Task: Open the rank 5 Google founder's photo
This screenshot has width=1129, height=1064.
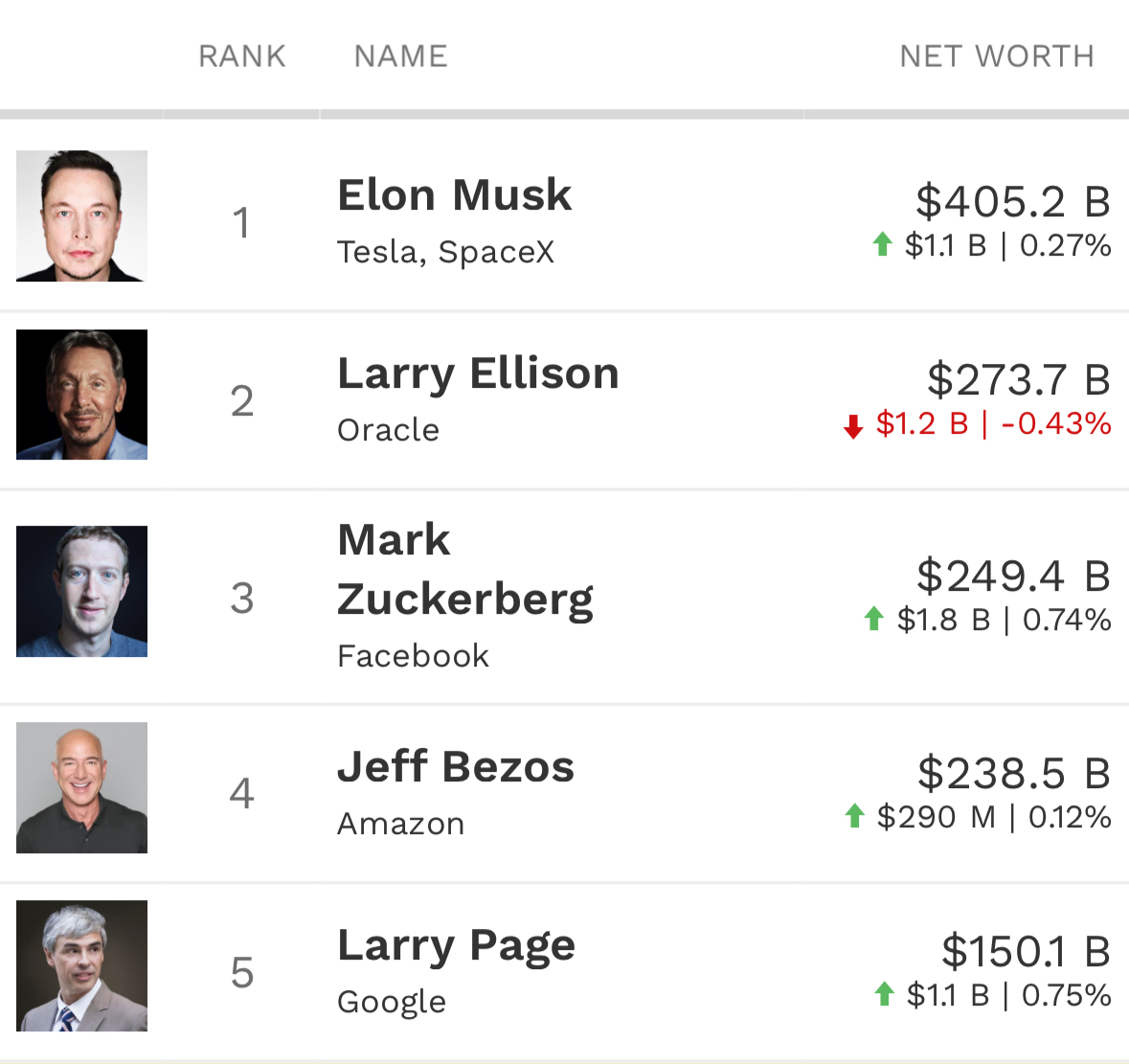Action: (x=81, y=966)
